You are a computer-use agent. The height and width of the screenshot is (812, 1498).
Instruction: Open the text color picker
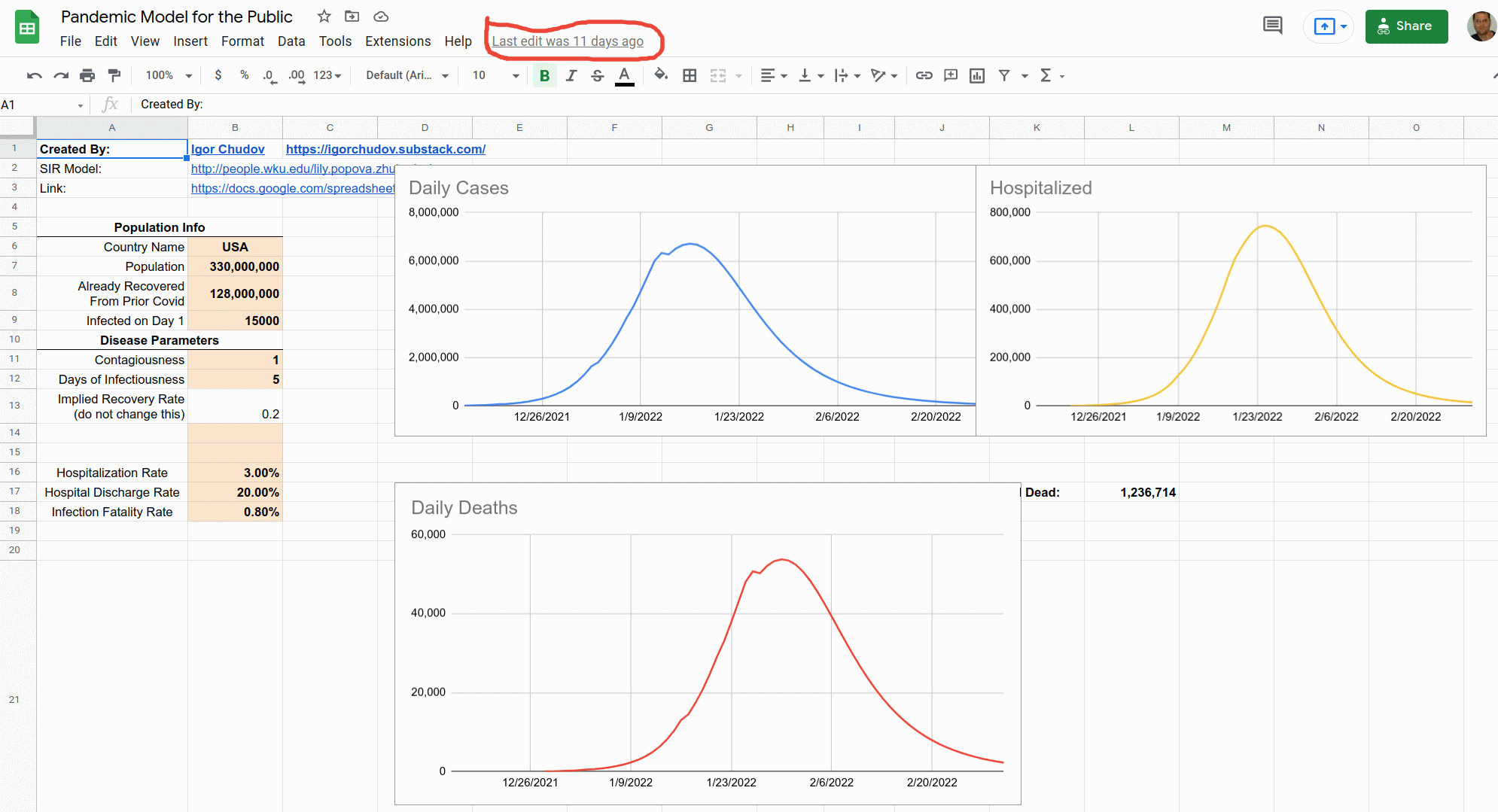tap(624, 75)
